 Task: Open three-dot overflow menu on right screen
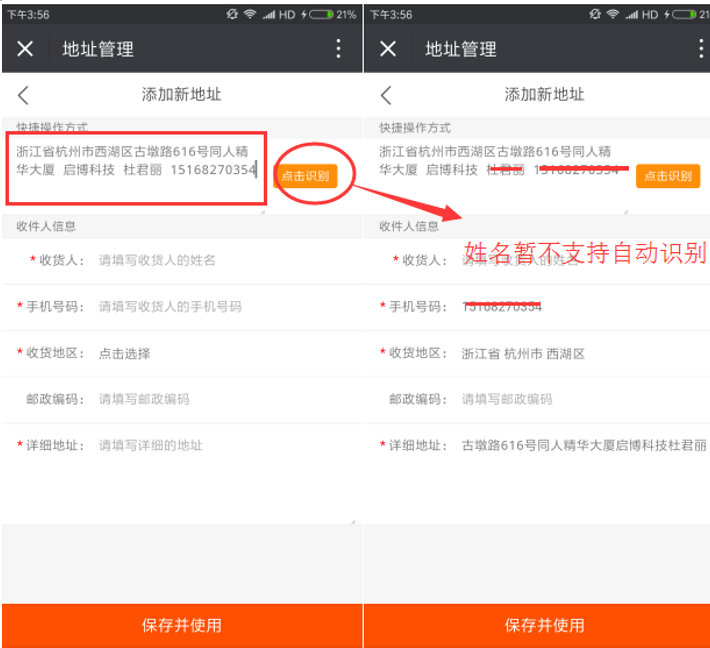701,49
